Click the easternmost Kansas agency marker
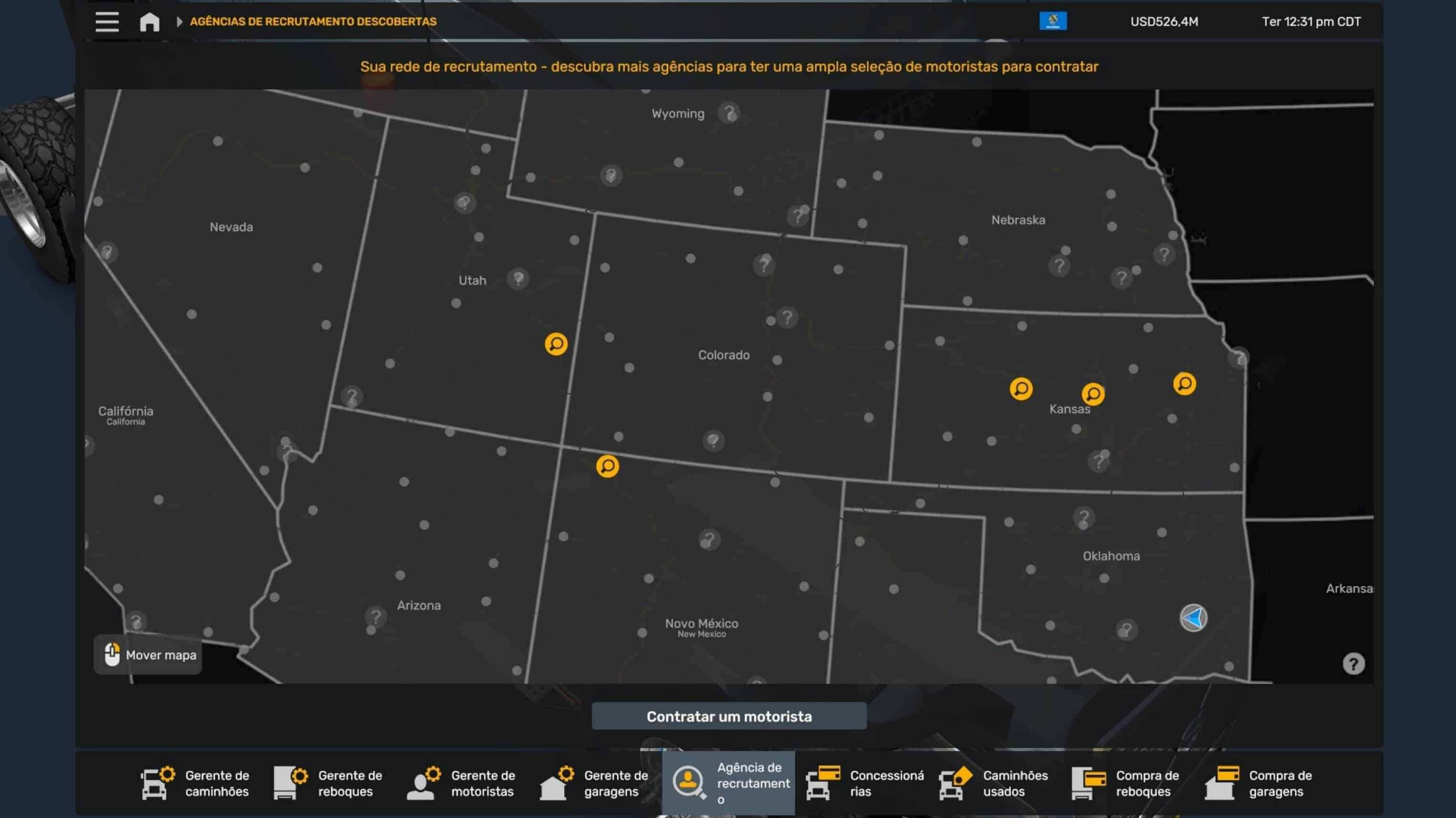Screen dimensions: 1456x818 pos(1184,384)
